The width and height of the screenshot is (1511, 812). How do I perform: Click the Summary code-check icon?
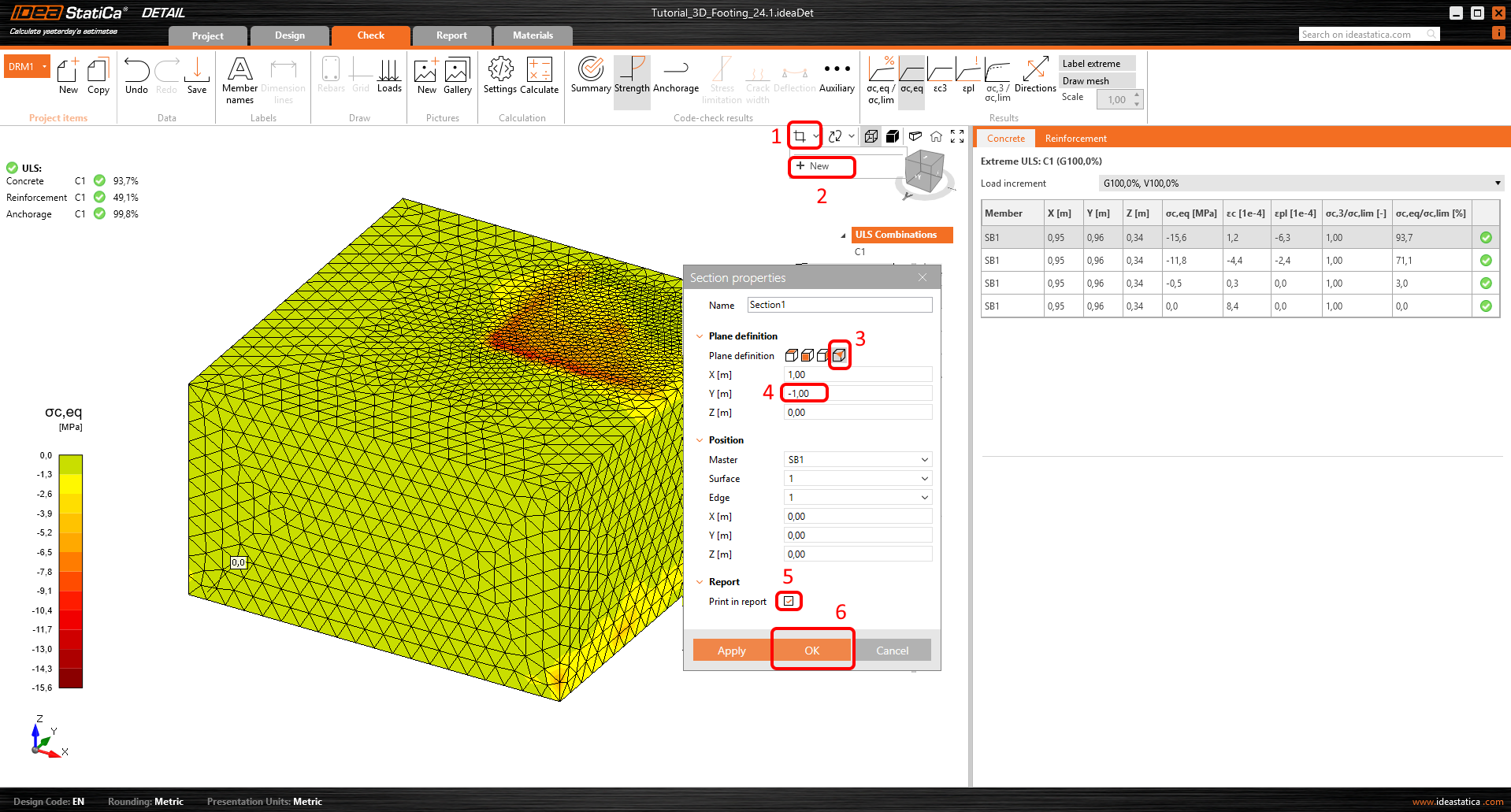pos(591,76)
